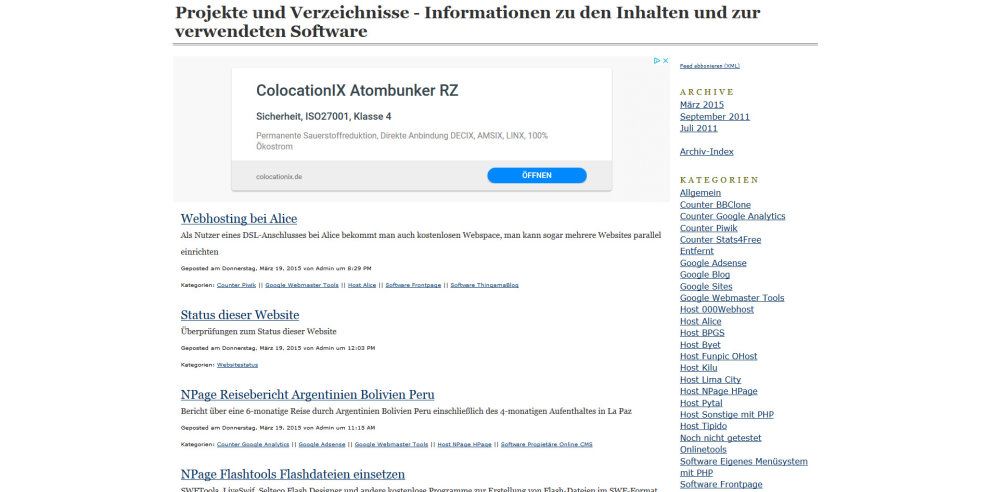Open the Host 000Webhost category
990x492 pixels.
click(x=716, y=309)
